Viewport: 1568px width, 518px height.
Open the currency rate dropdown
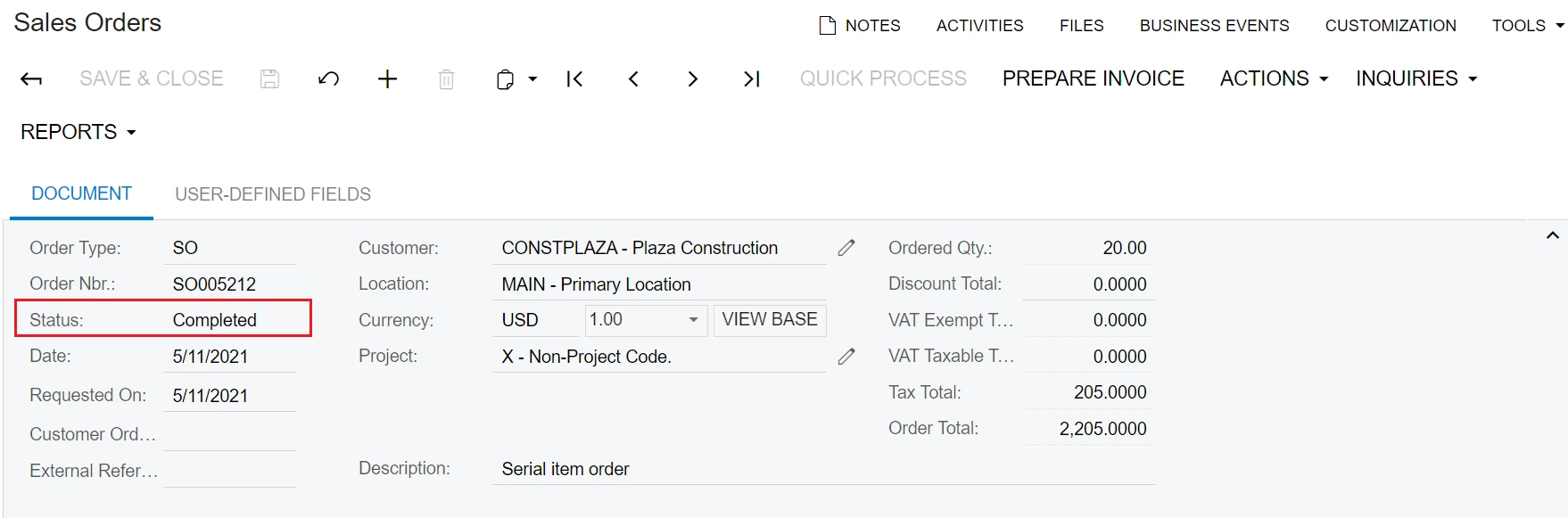693,320
